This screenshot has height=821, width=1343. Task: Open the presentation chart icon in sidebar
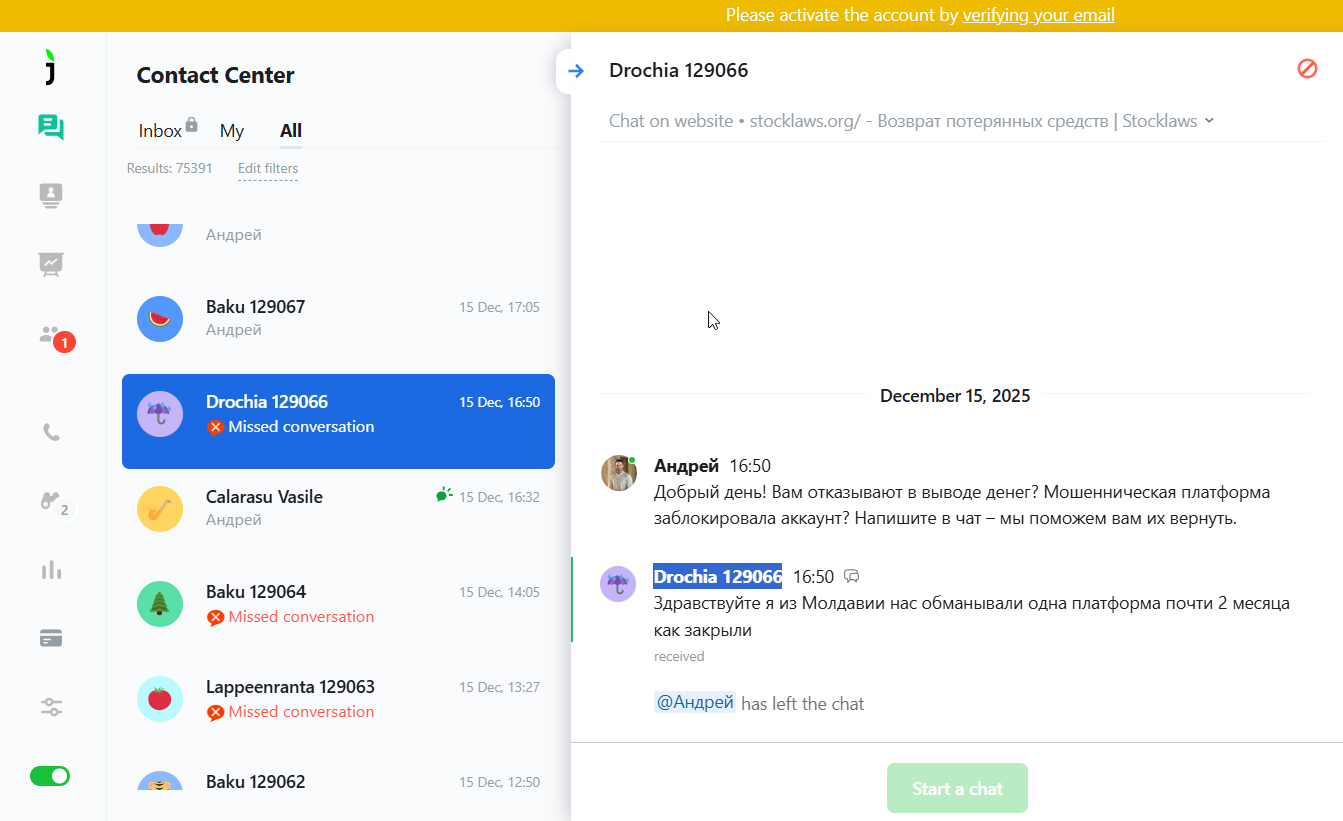coord(51,264)
